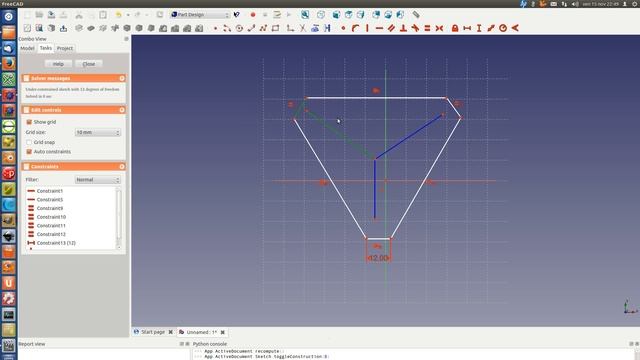Open Firefox from the Ubuntu launcher
Screen dimensions: 640x360
click(x=9, y=63)
